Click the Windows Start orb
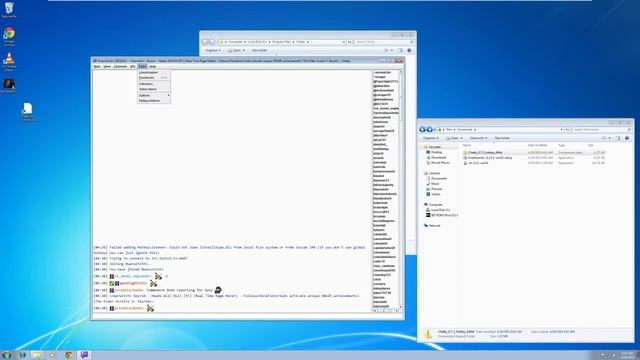 (7, 355)
